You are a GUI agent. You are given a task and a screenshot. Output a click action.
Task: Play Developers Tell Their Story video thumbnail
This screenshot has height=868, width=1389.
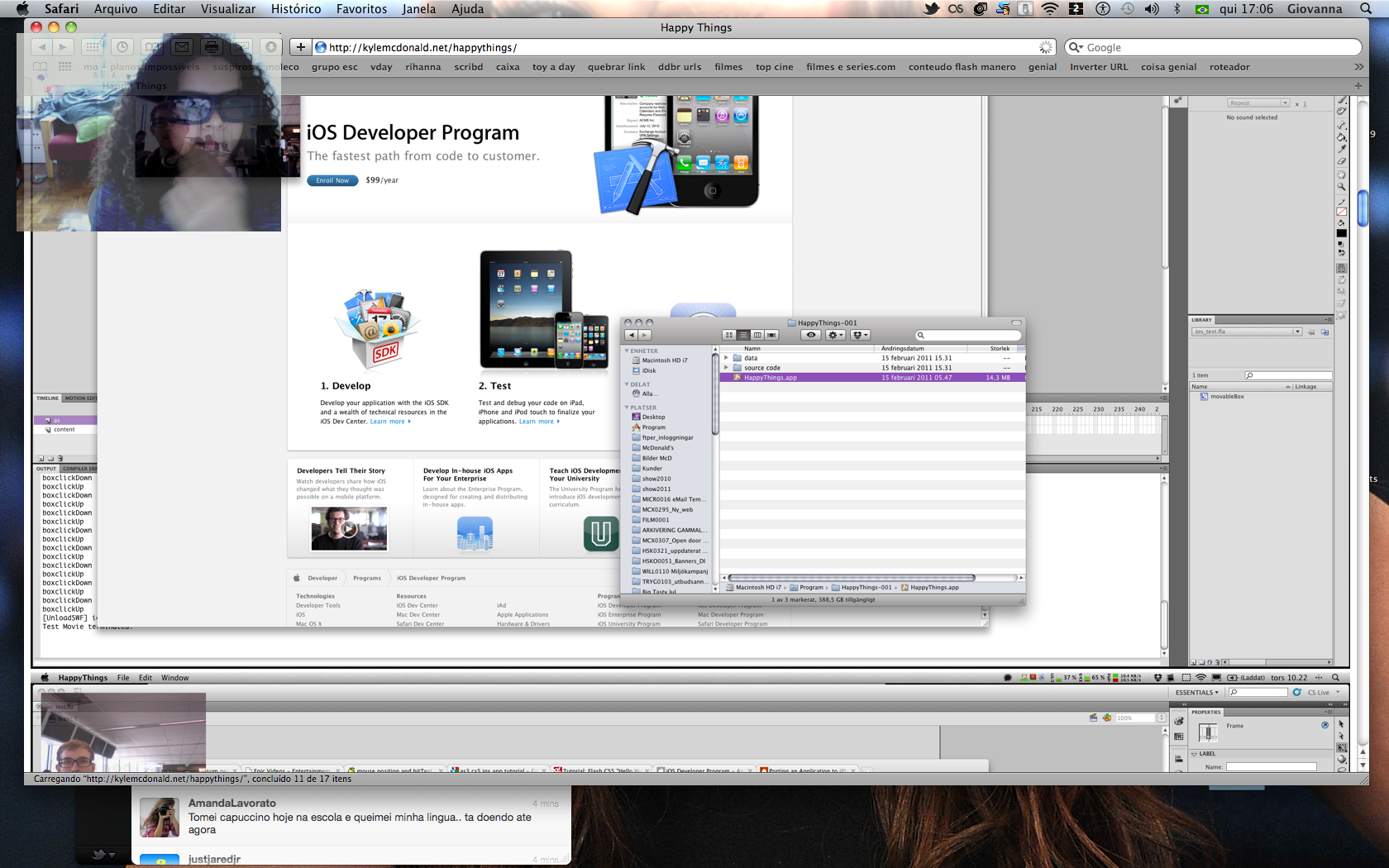pos(349,529)
